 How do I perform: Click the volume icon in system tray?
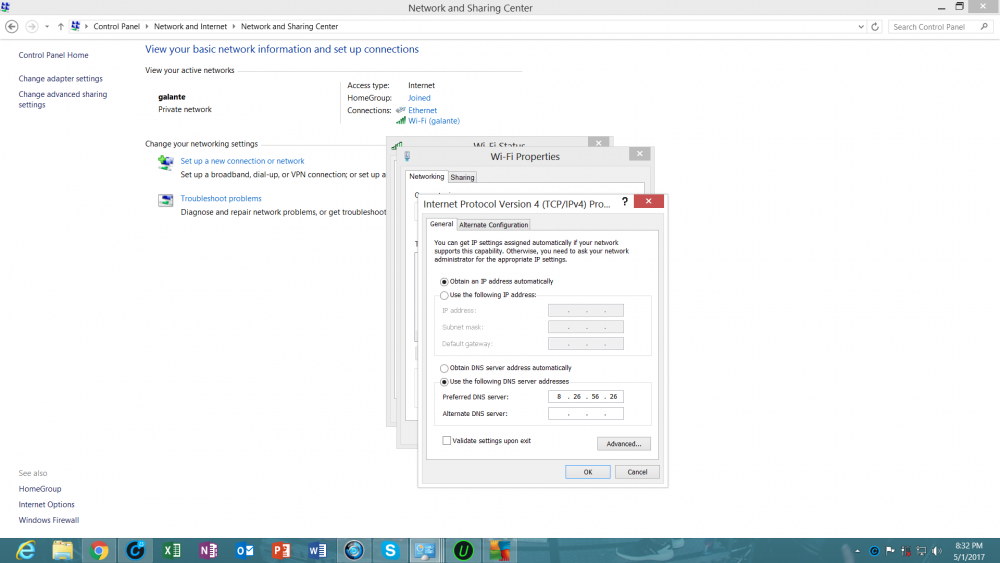tap(937, 551)
